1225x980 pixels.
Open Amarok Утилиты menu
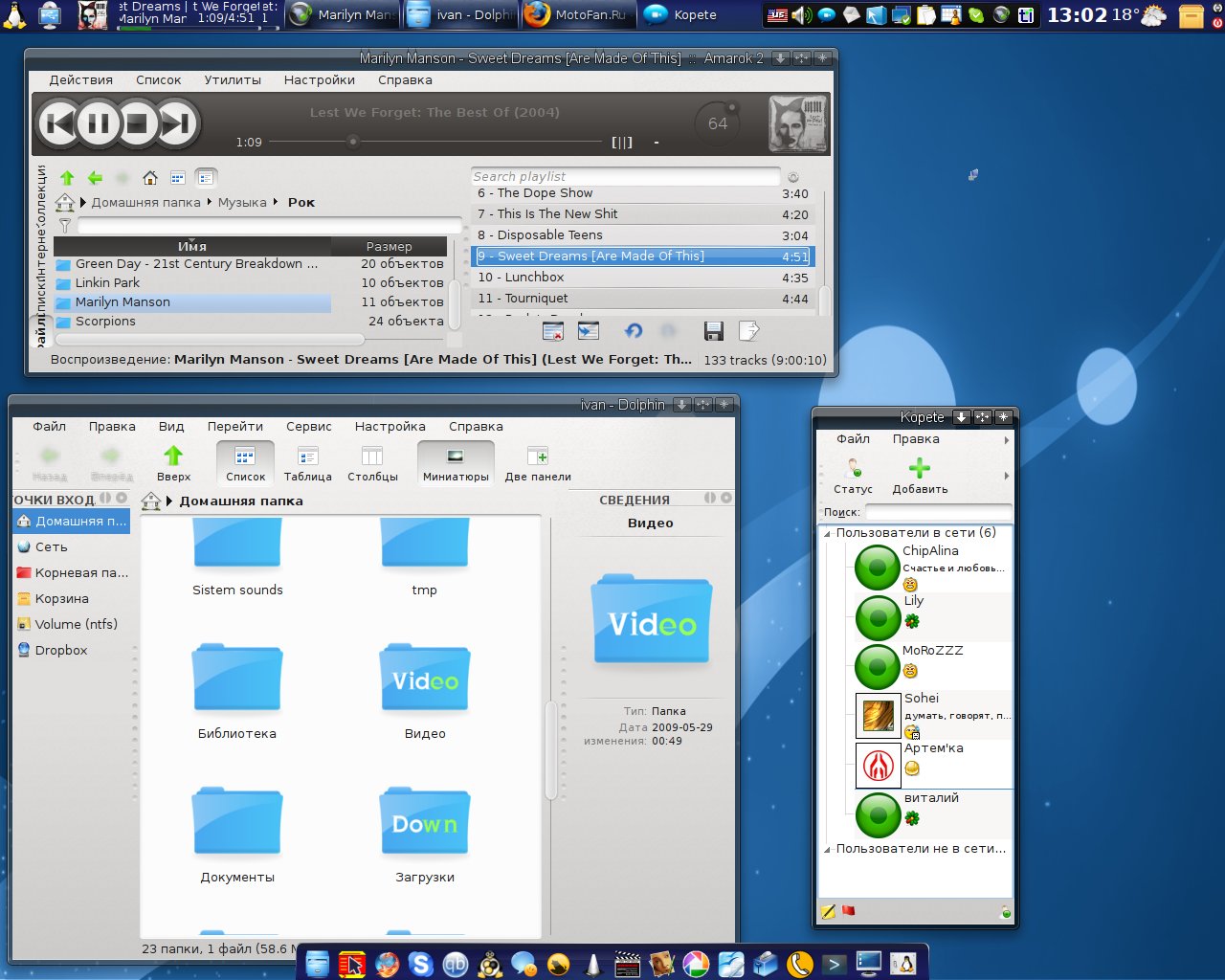pyautogui.click(x=233, y=80)
